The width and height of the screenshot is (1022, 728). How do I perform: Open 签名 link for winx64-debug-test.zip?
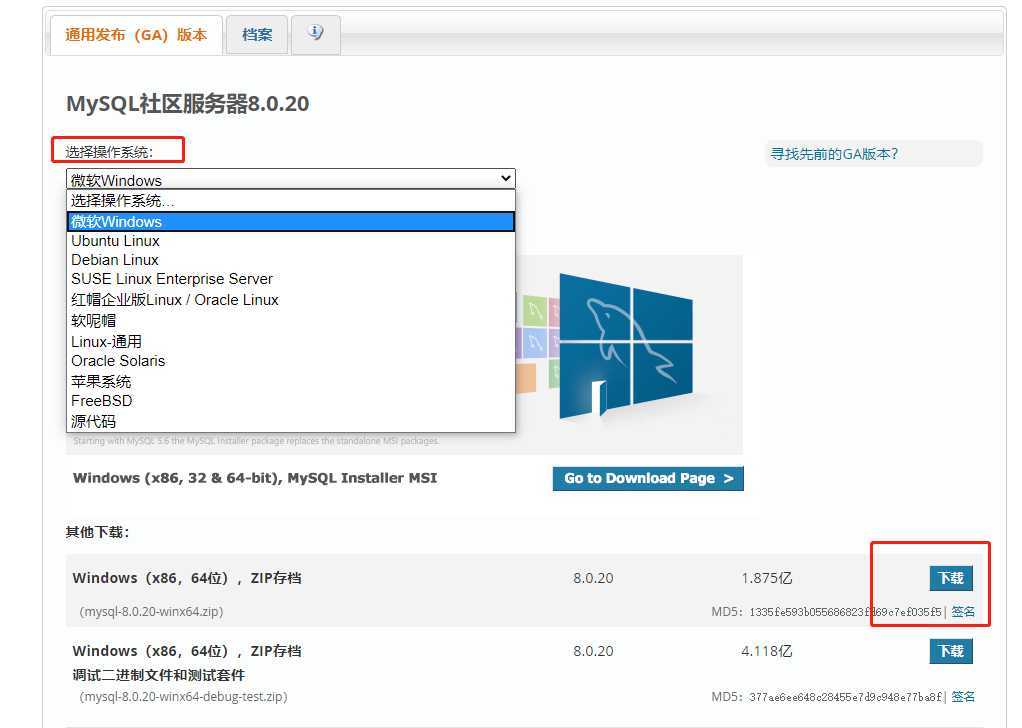click(963, 697)
